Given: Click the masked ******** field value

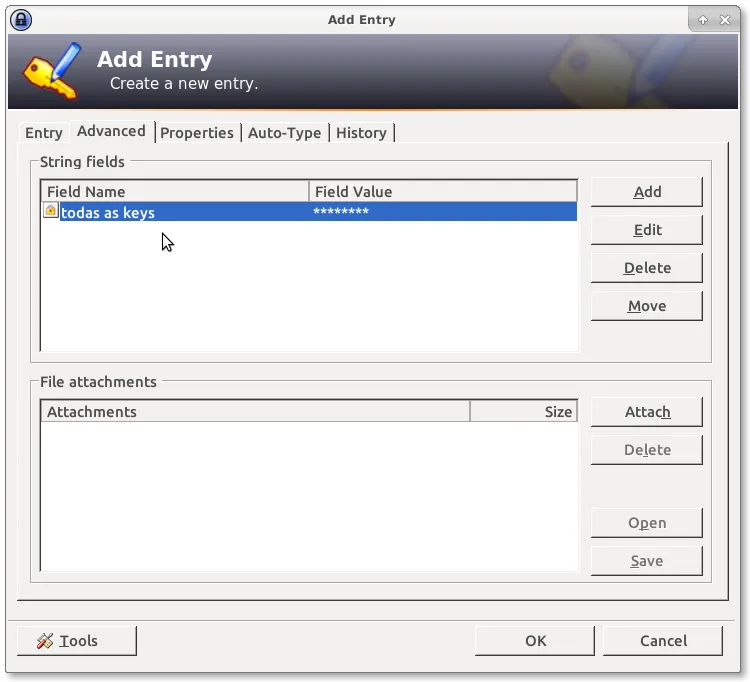Looking at the screenshot, I should (341, 211).
